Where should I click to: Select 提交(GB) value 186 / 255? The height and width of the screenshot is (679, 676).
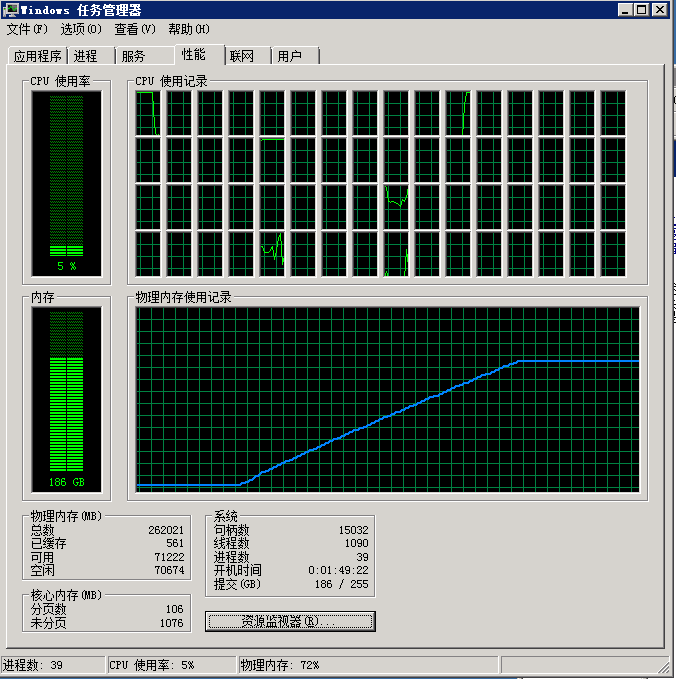[x=341, y=584]
